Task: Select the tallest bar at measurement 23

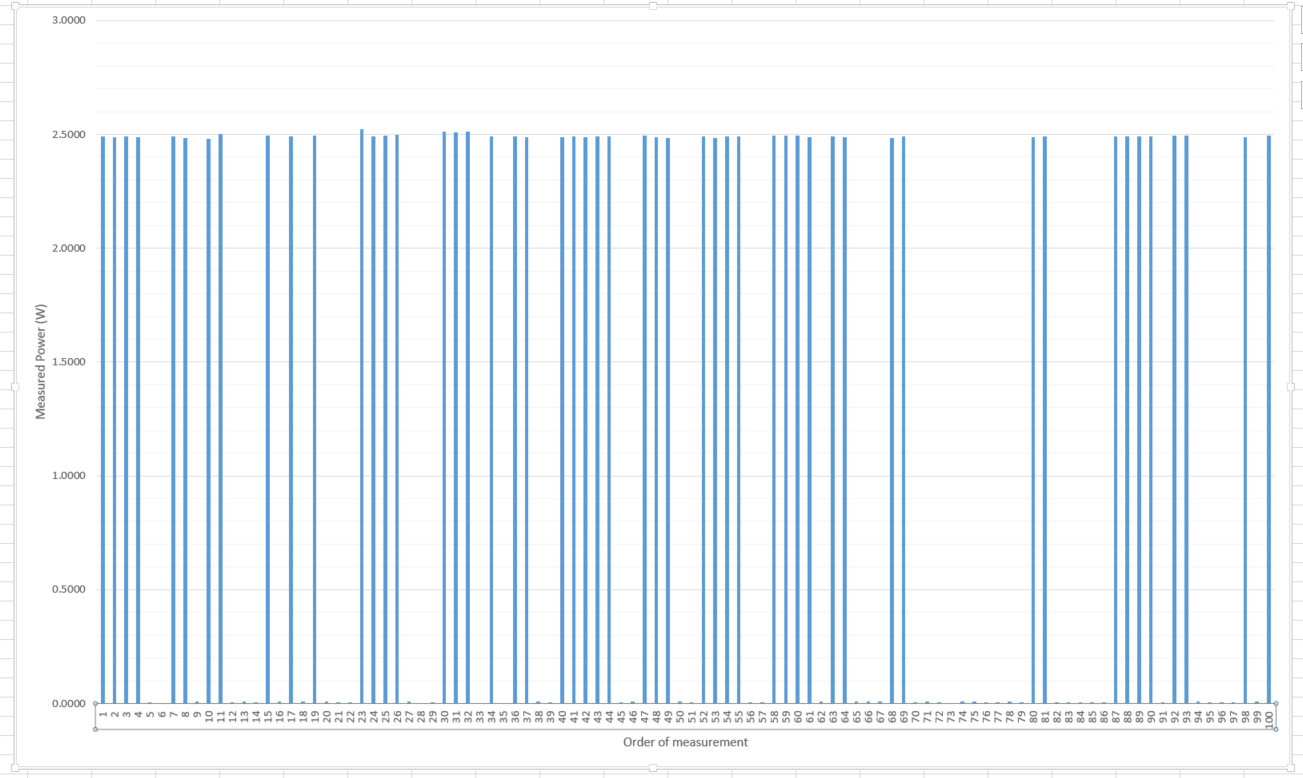Action: coord(362,416)
